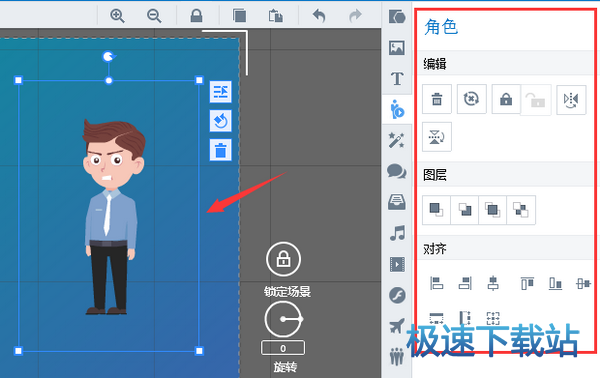Toggle 锁定场景 lock scene button

284,259
